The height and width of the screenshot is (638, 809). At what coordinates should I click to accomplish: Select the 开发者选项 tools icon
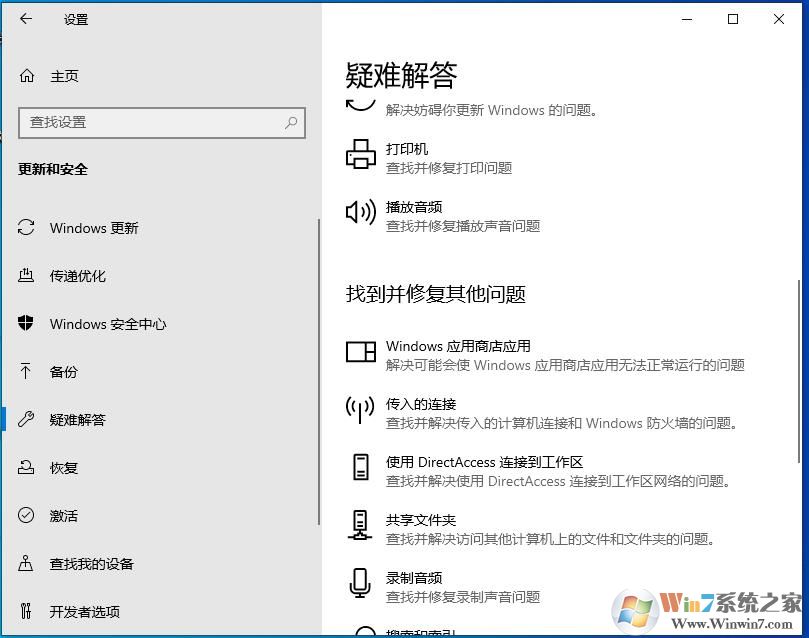click(x=26, y=611)
